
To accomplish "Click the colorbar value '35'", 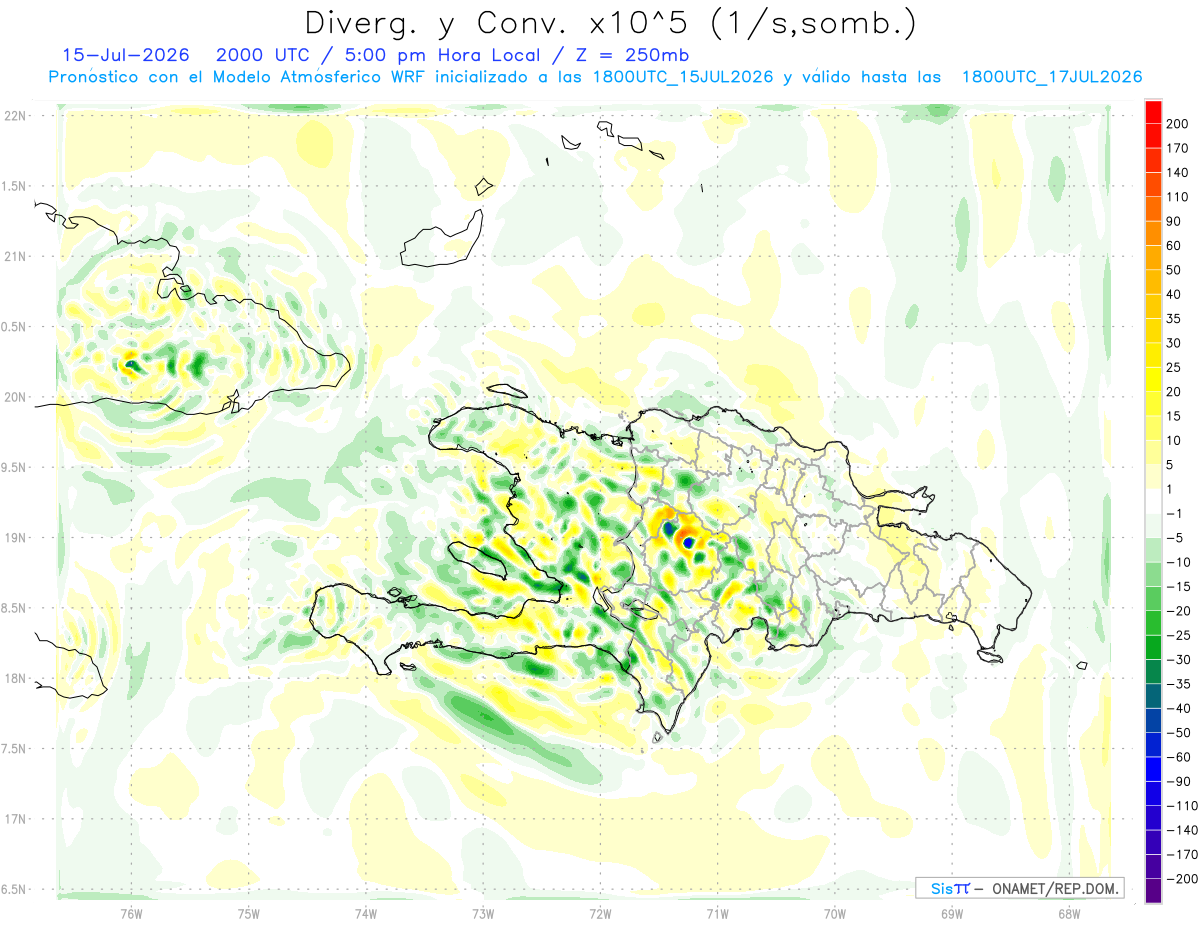I will (x=1174, y=318).
